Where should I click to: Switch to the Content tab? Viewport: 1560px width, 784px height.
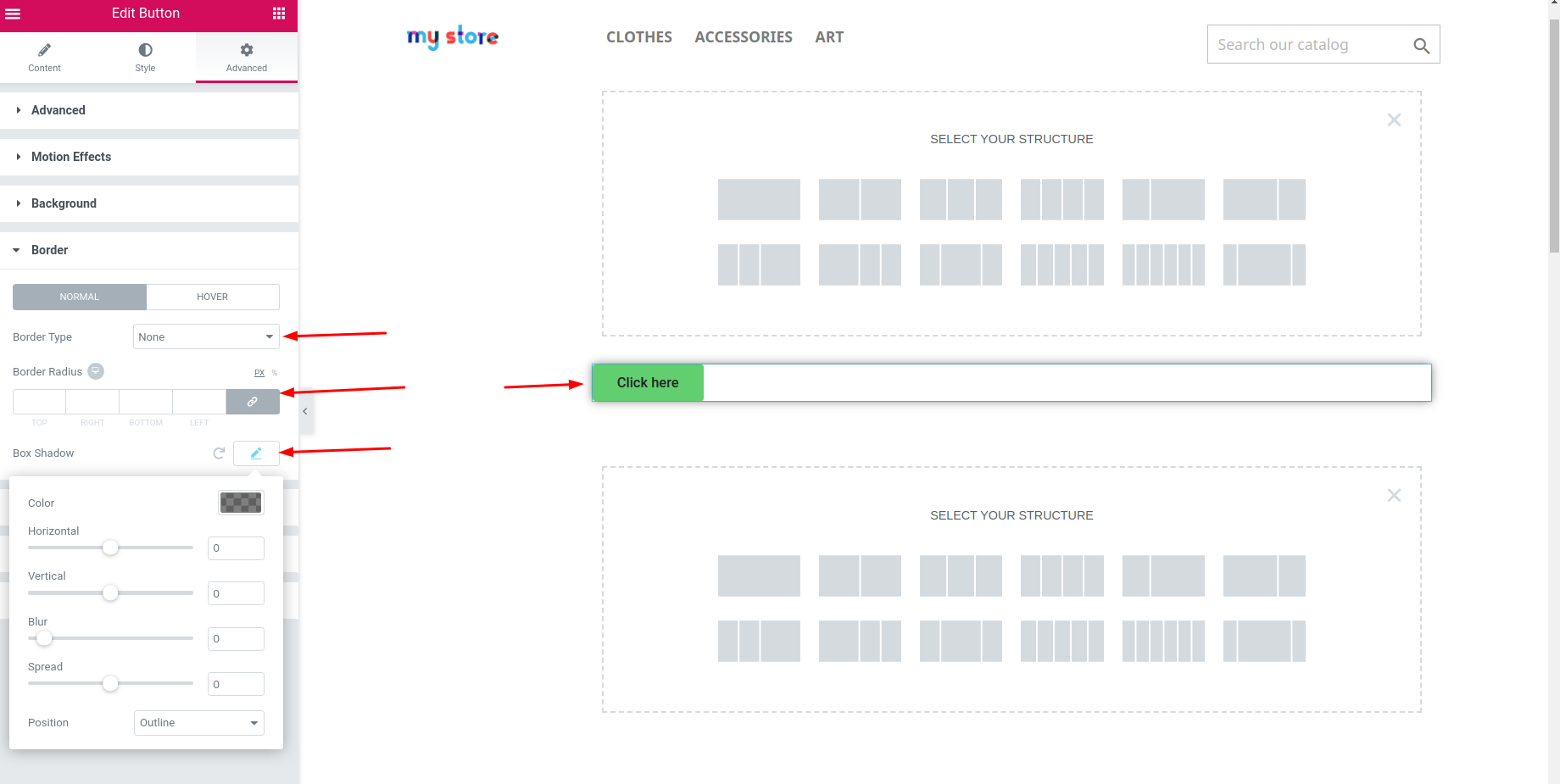[44, 58]
